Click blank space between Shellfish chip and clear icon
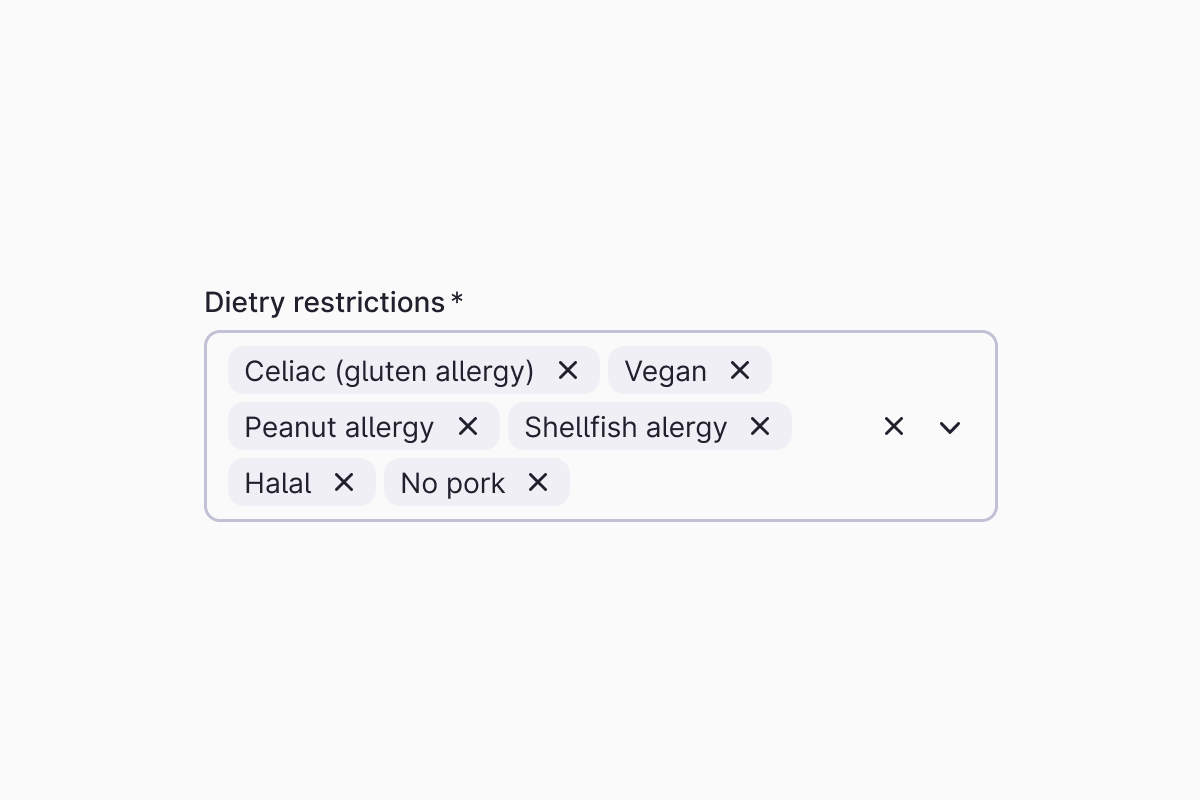This screenshot has width=1200, height=800. tap(832, 427)
